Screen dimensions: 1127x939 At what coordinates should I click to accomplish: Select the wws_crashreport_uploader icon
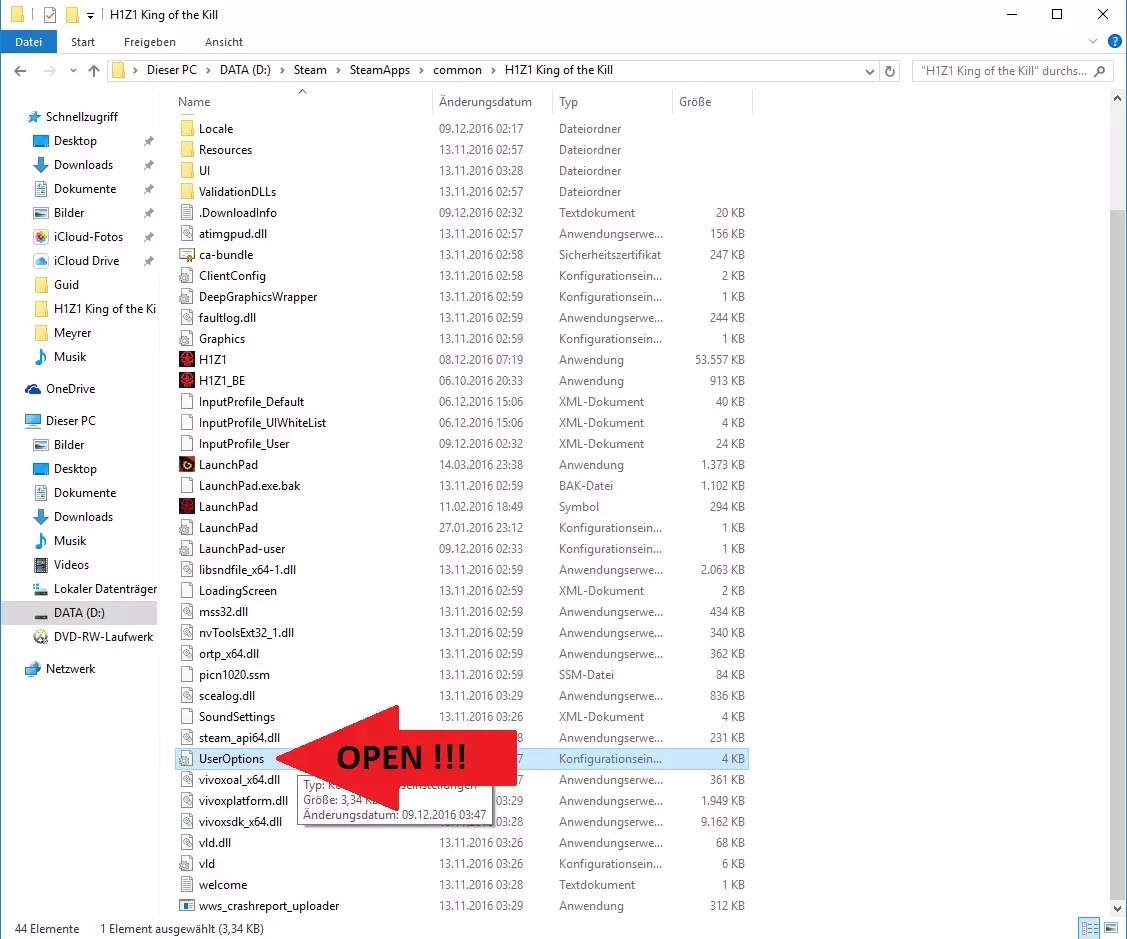187,906
